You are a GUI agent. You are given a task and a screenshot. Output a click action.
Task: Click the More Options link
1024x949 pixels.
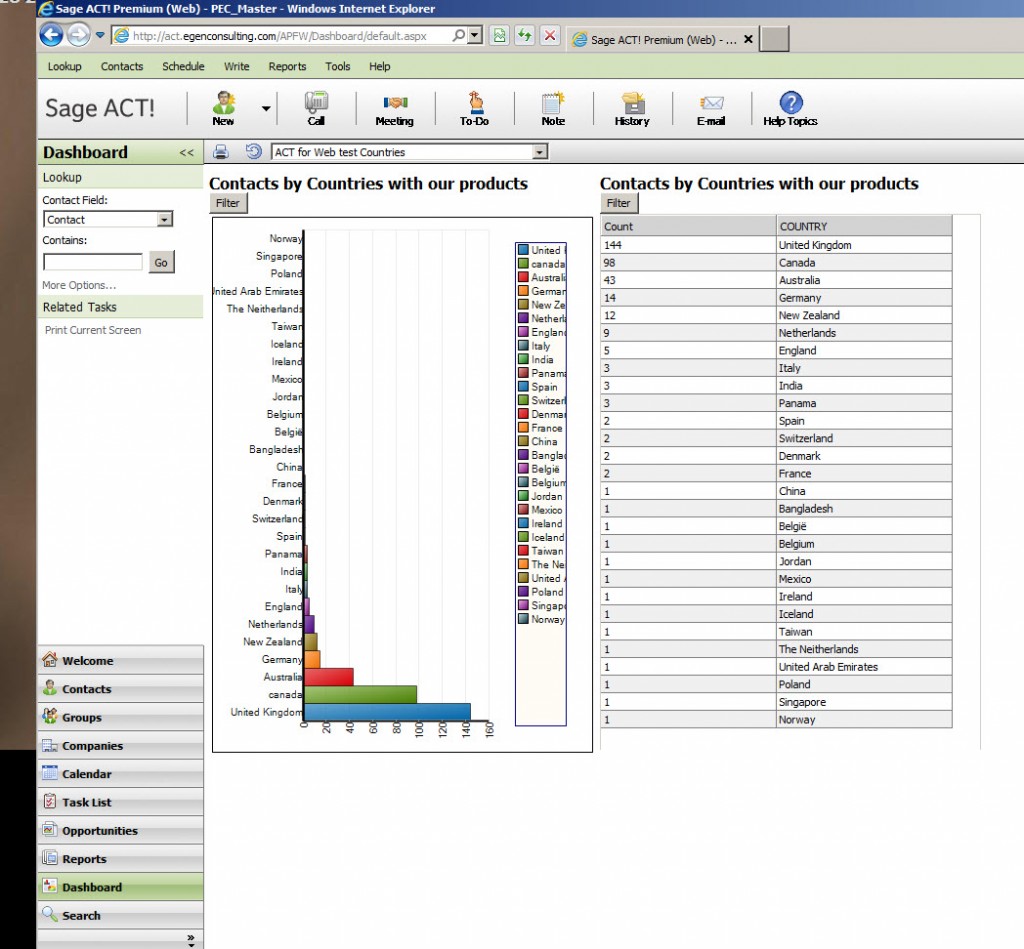pyautogui.click(x=79, y=285)
